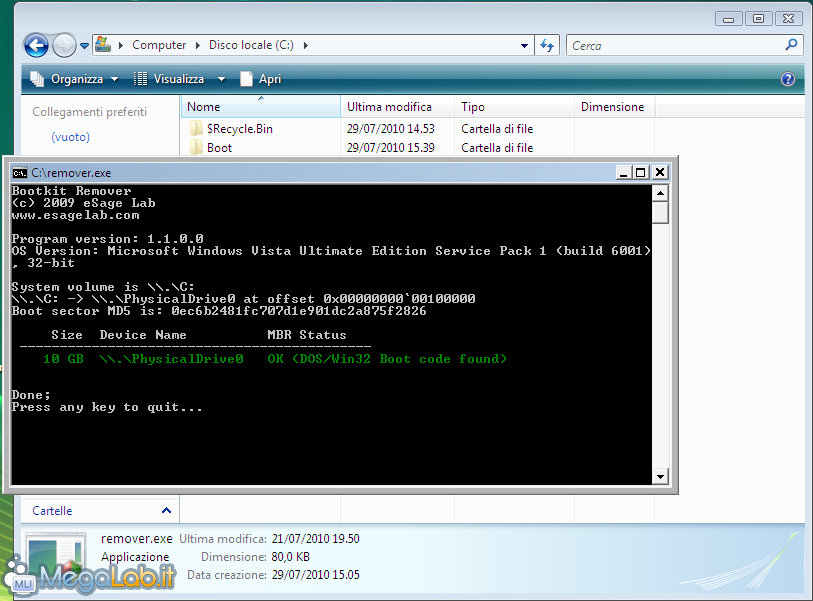
Task: Select Computer in the address breadcrumb
Action: [159, 45]
